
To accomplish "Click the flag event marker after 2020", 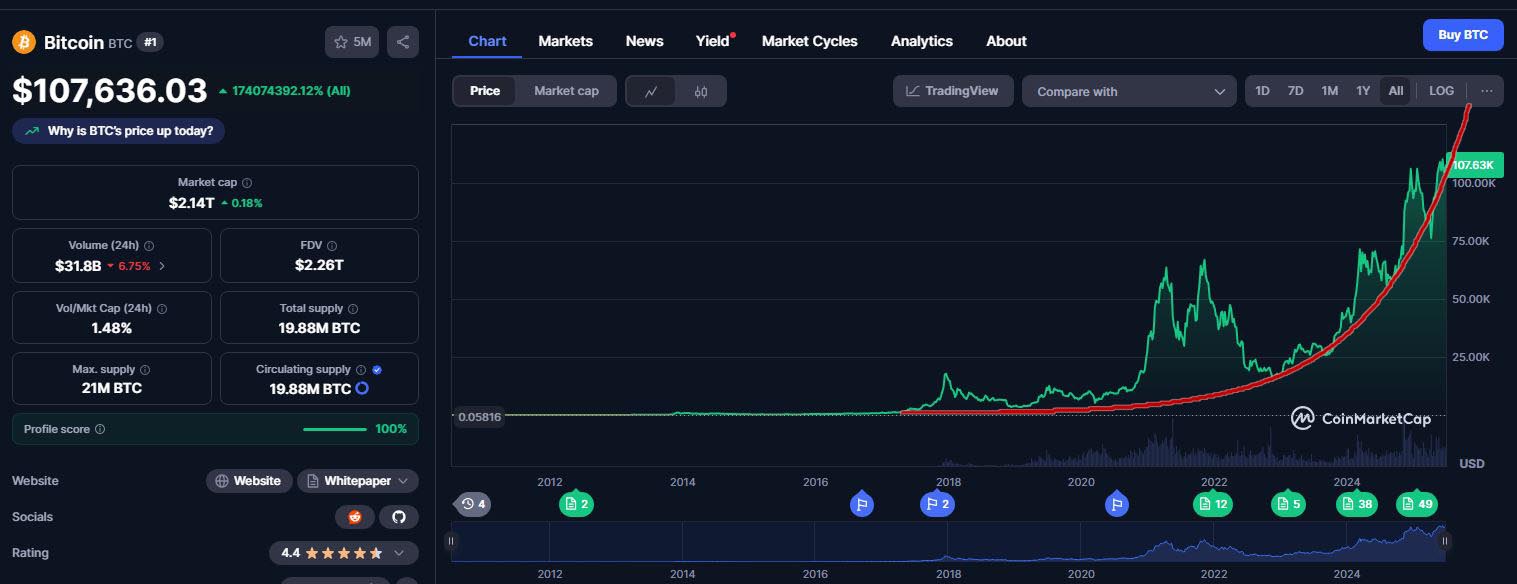I will click(1117, 504).
